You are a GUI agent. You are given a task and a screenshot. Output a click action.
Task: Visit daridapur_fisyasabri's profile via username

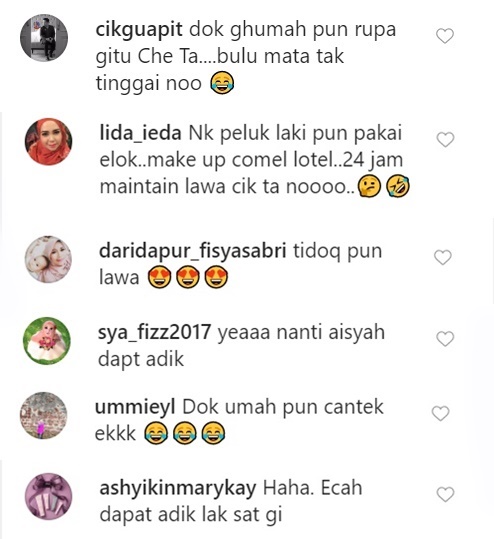[193, 251]
